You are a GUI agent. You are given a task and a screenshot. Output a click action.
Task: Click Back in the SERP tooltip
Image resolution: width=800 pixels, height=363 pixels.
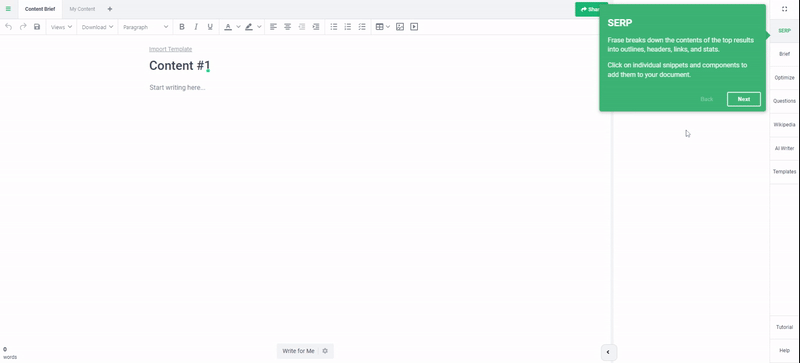pos(707,99)
